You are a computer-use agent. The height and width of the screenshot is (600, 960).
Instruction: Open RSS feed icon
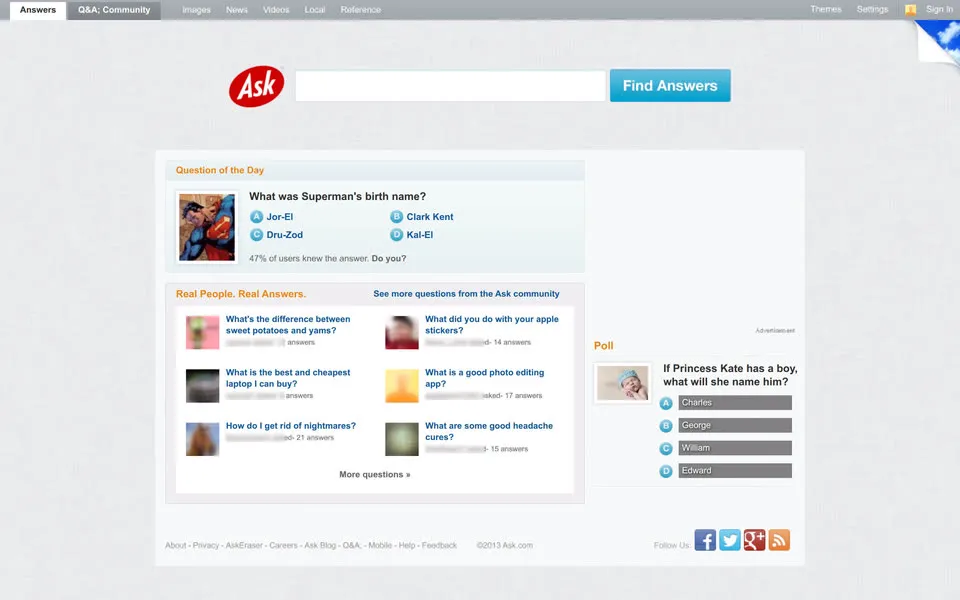point(779,540)
